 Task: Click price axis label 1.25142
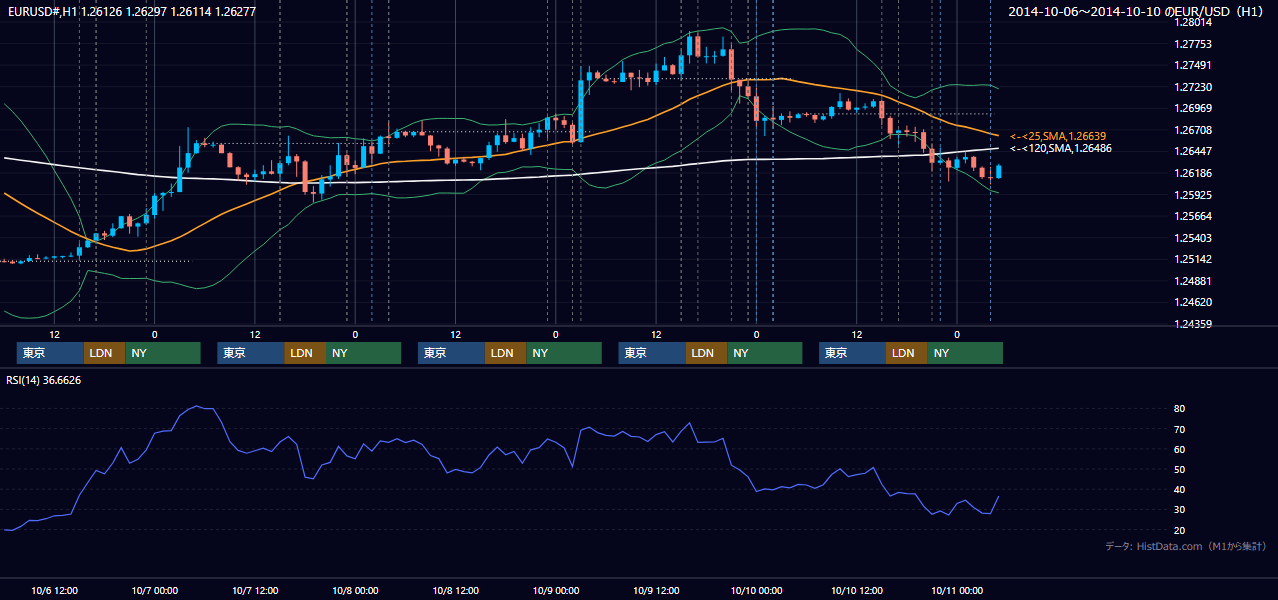tap(1192, 259)
